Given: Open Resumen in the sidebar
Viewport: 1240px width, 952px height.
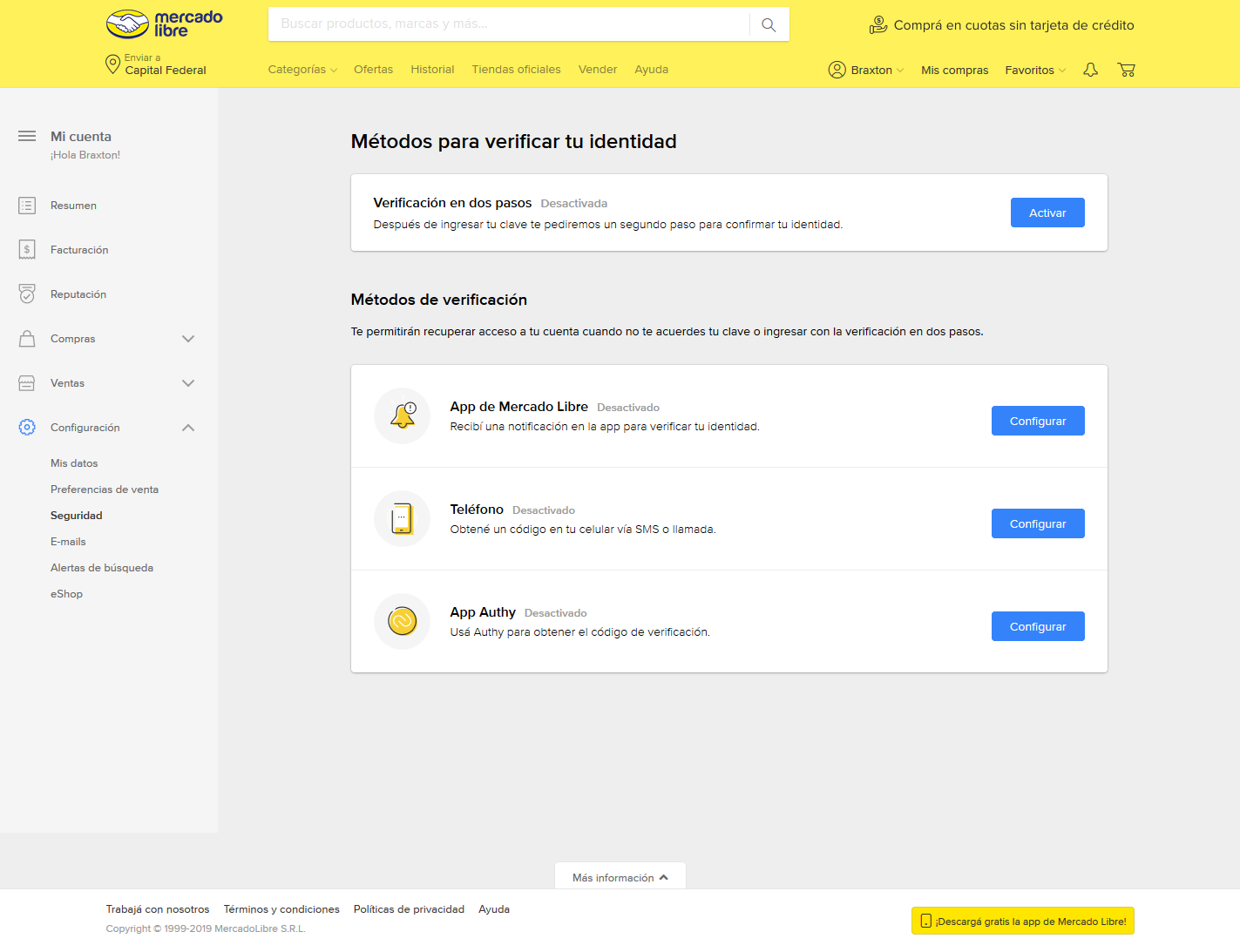Looking at the screenshot, I should pos(73,206).
